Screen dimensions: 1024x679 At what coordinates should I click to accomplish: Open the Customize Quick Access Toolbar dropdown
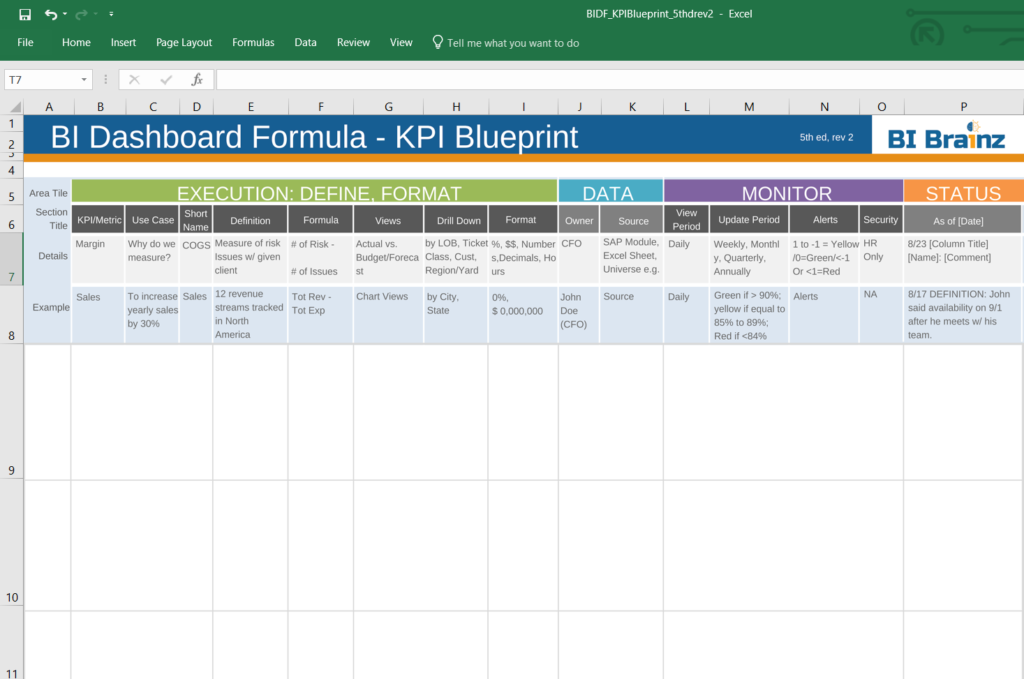click(x=110, y=13)
